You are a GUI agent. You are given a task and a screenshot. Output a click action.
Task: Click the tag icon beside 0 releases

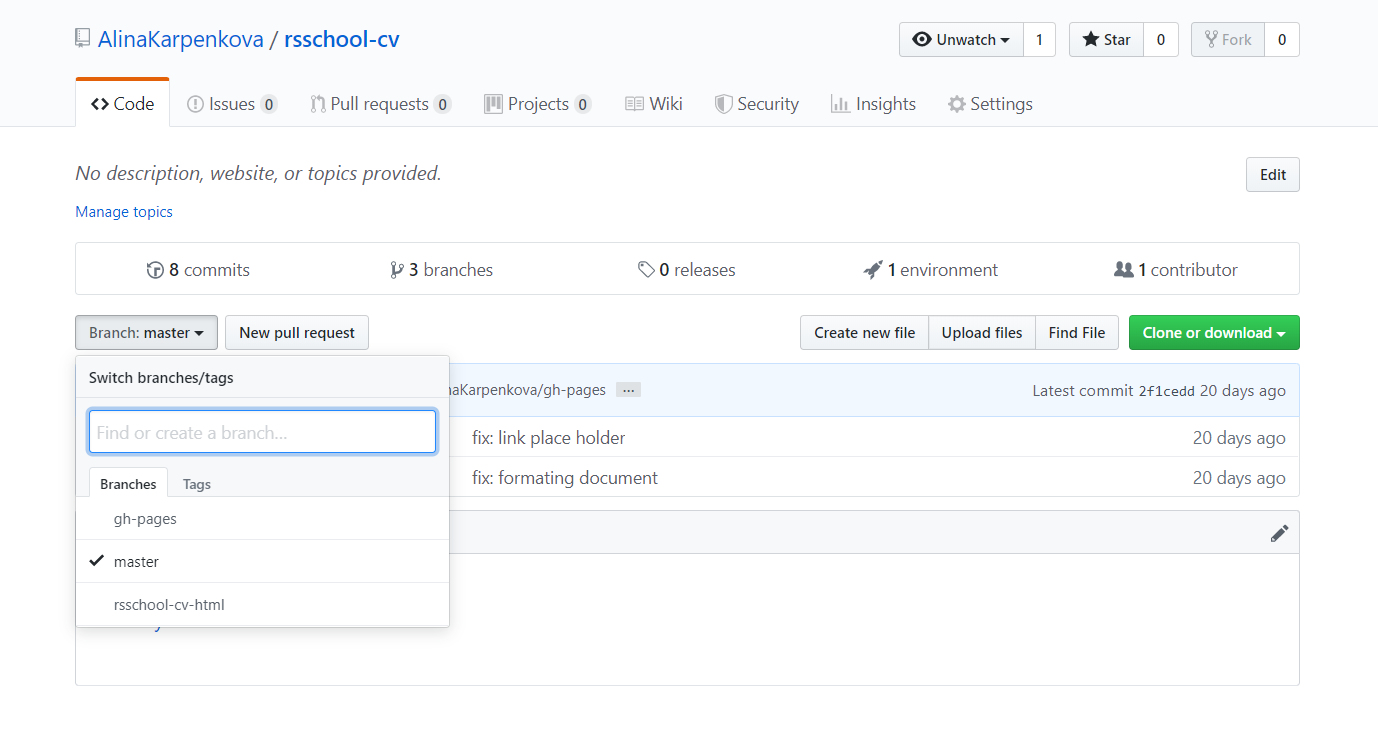coord(646,269)
